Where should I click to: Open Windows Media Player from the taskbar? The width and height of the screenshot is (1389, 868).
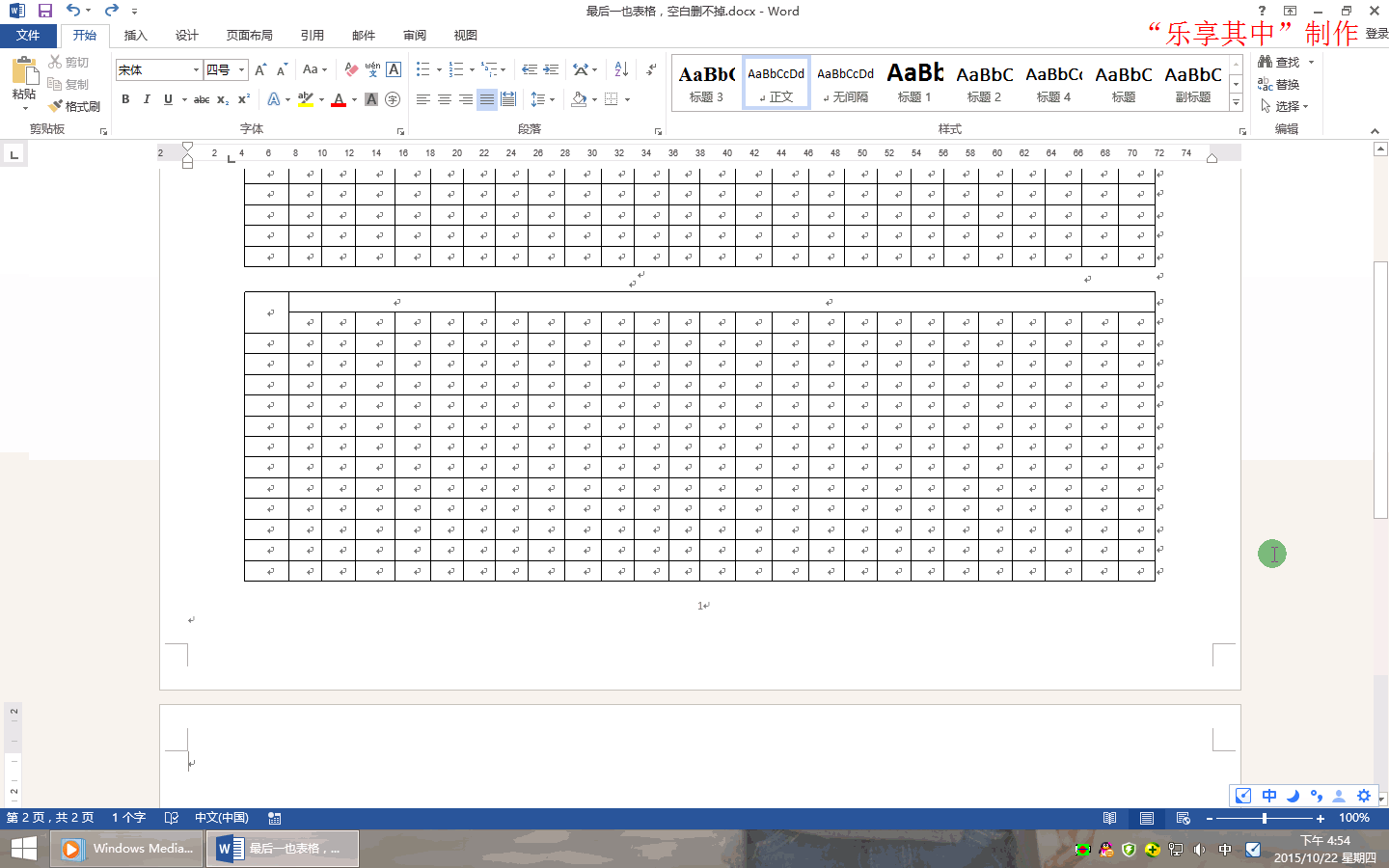coord(127,849)
